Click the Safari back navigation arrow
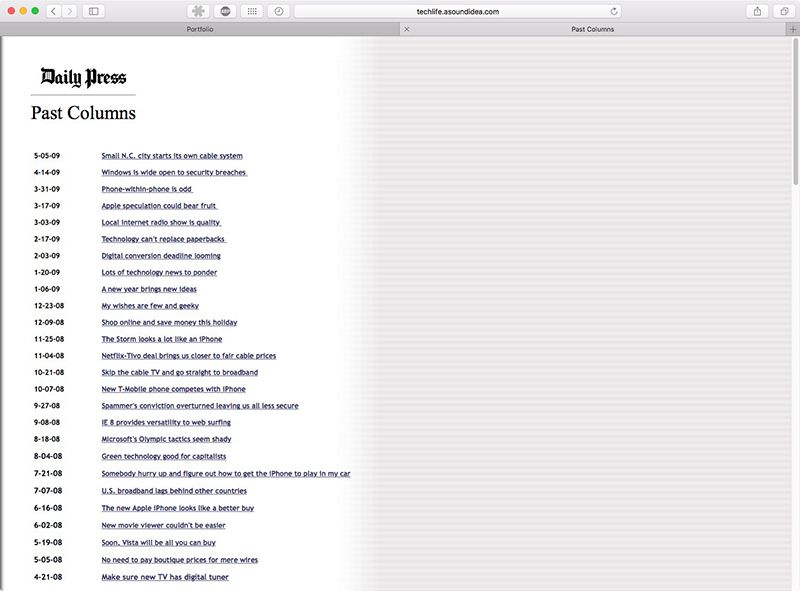 [x=53, y=11]
